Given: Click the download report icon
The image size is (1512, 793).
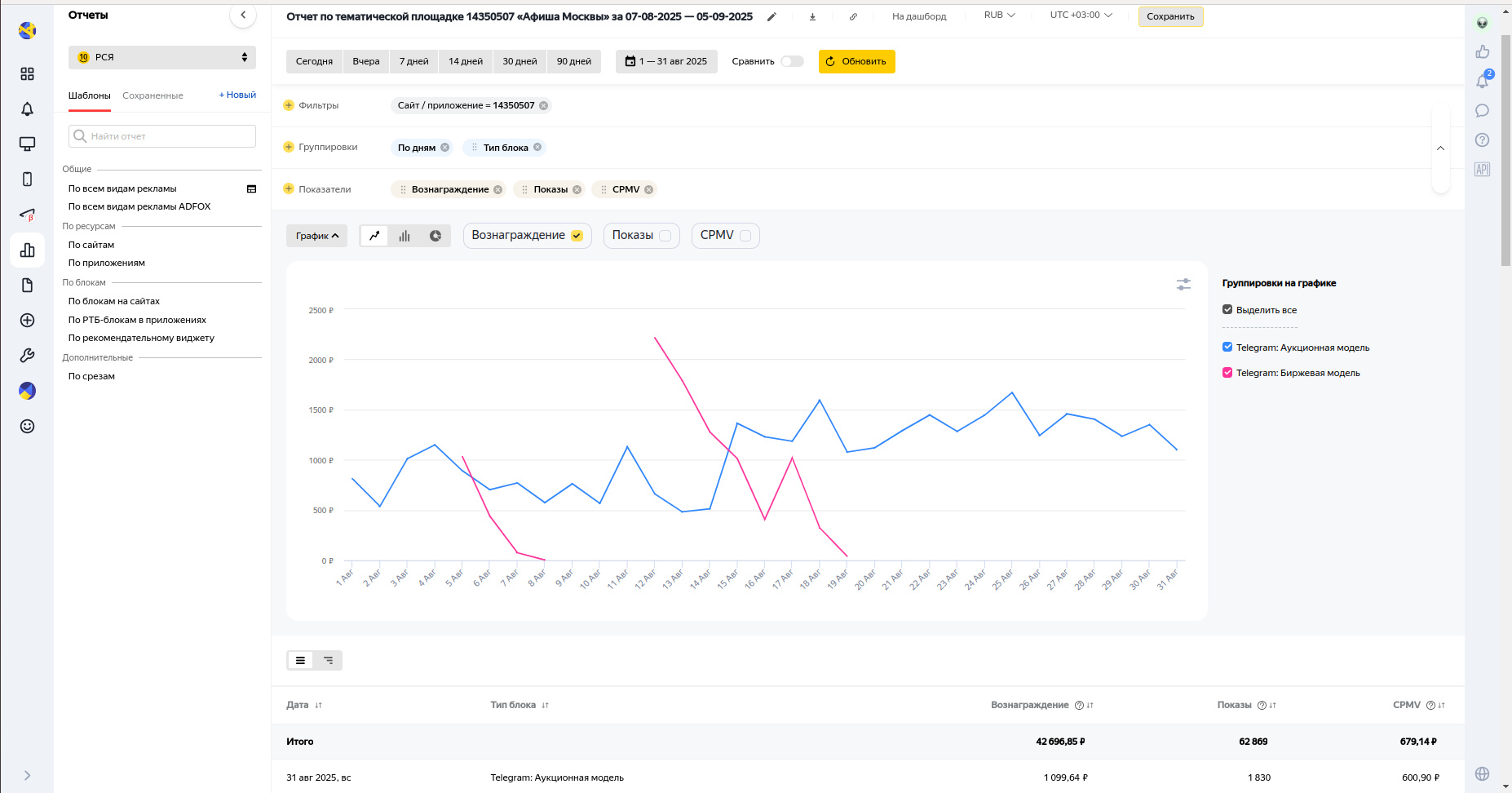Looking at the screenshot, I should (x=812, y=16).
